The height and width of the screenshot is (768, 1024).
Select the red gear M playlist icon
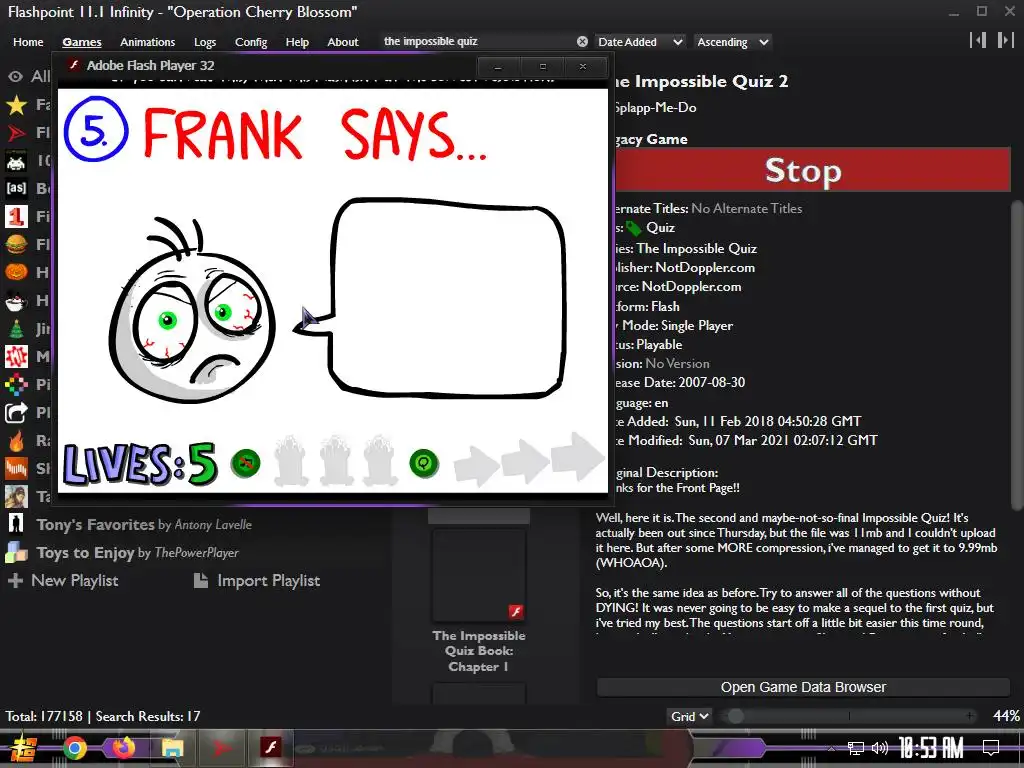[16, 357]
